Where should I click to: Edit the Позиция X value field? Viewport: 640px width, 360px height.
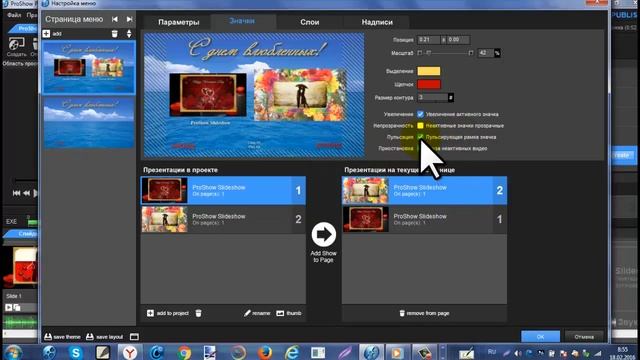[428, 40]
